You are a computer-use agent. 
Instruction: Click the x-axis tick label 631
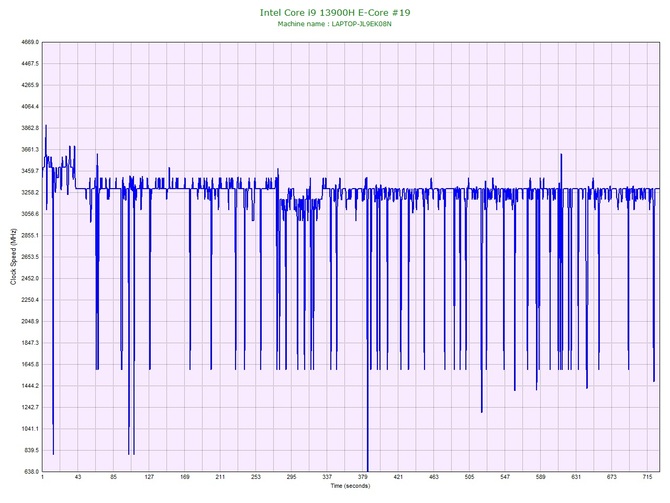pyautogui.click(x=576, y=477)
